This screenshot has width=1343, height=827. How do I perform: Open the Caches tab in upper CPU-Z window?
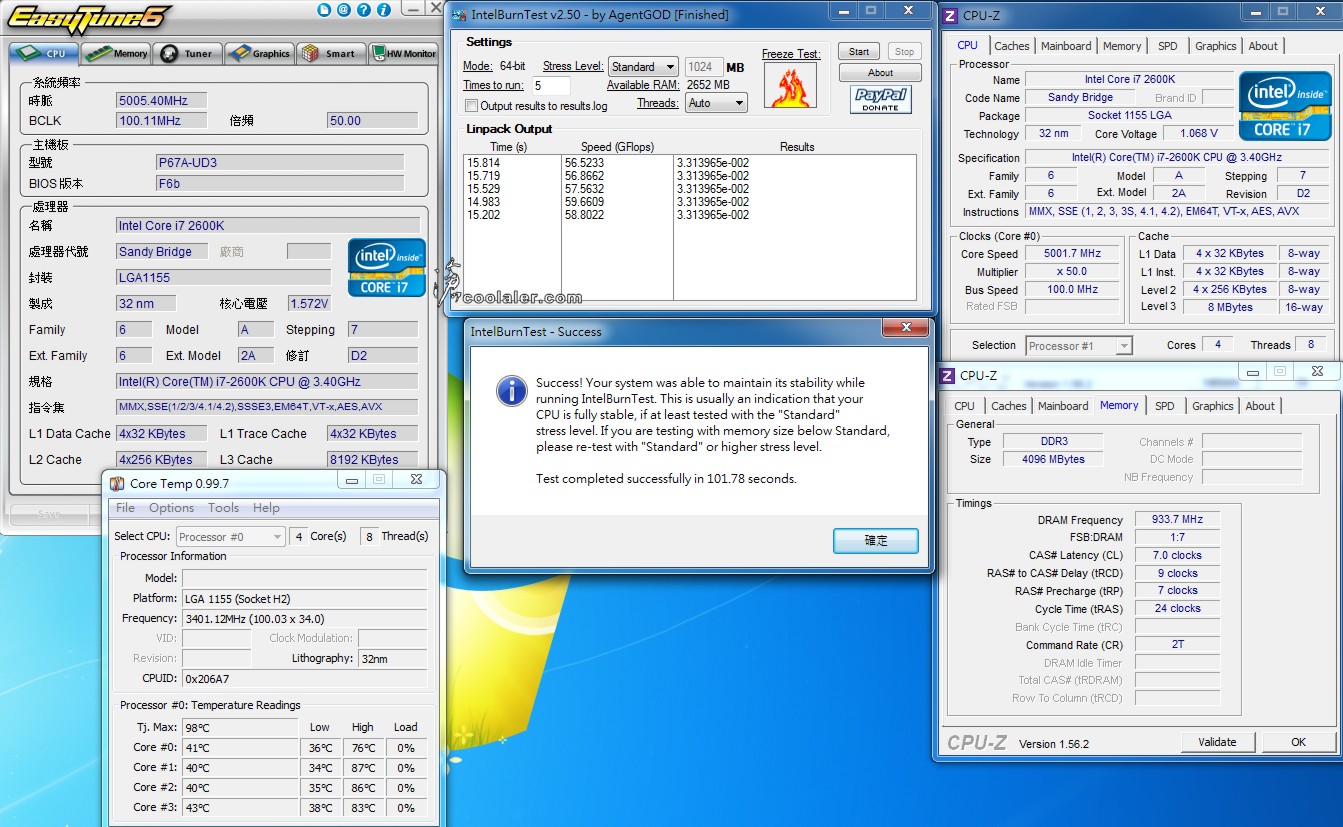(x=1012, y=46)
